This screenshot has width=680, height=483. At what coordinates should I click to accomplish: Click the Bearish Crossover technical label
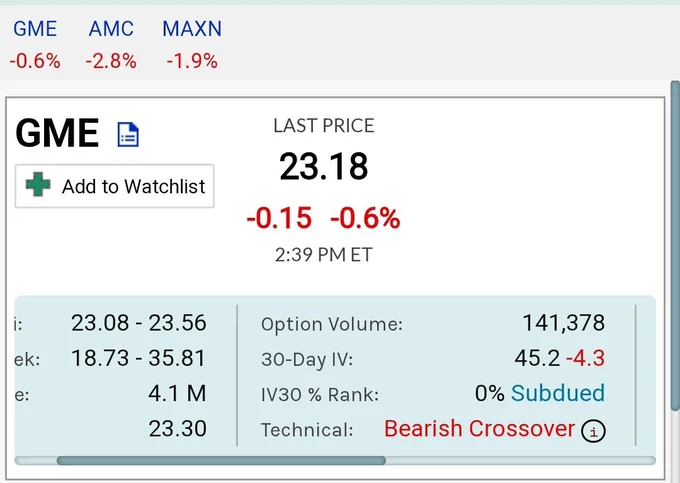click(479, 429)
